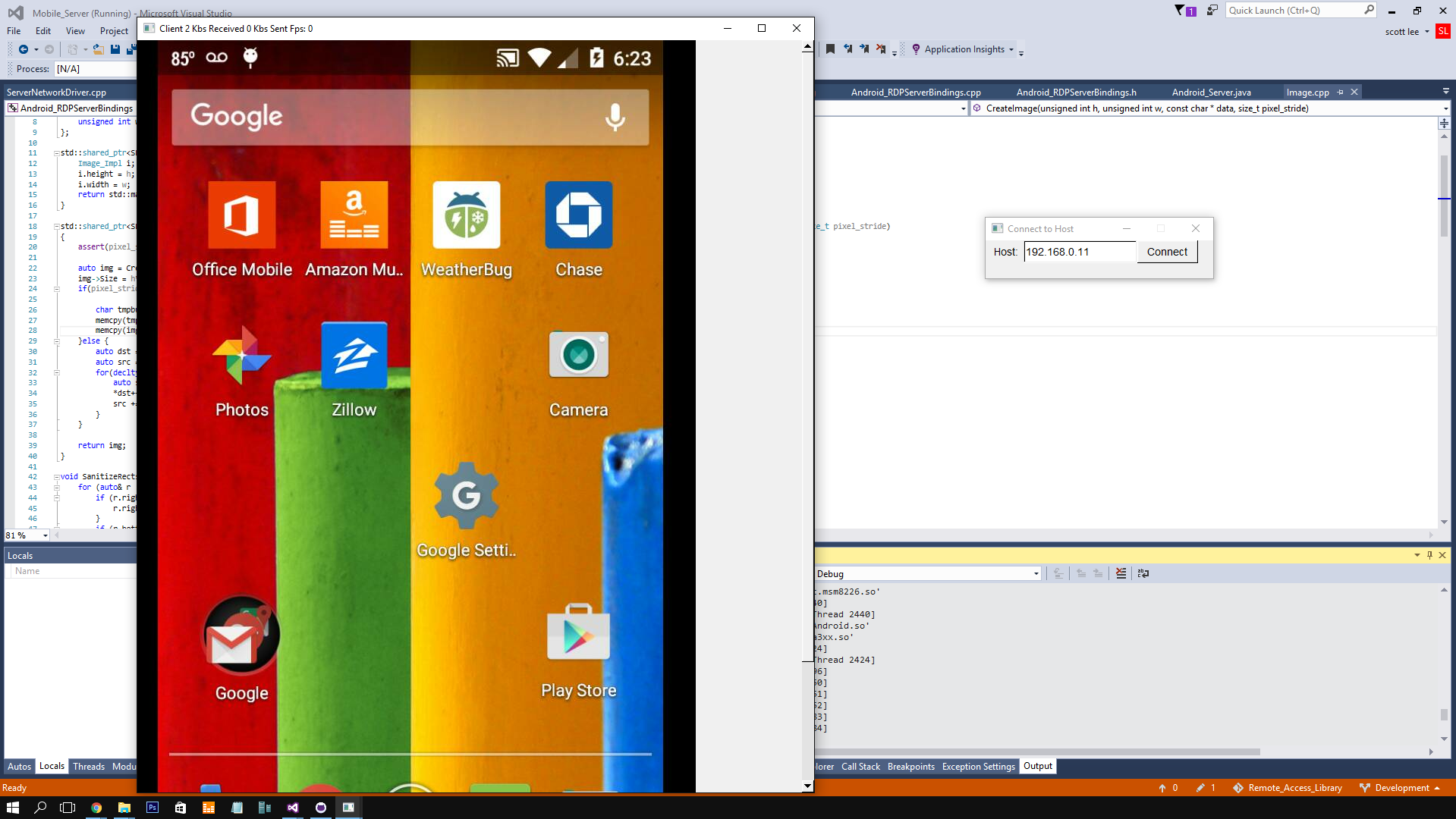This screenshot has height=819, width=1456.
Task: Pin the Image.cpp tab
Action: tap(1341, 92)
